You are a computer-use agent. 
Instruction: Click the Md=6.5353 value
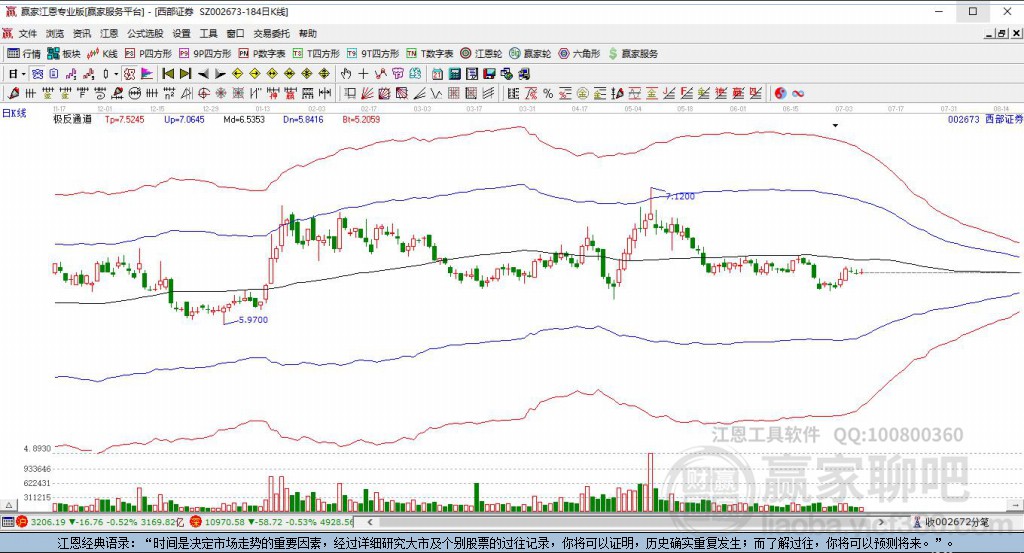[x=244, y=119]
